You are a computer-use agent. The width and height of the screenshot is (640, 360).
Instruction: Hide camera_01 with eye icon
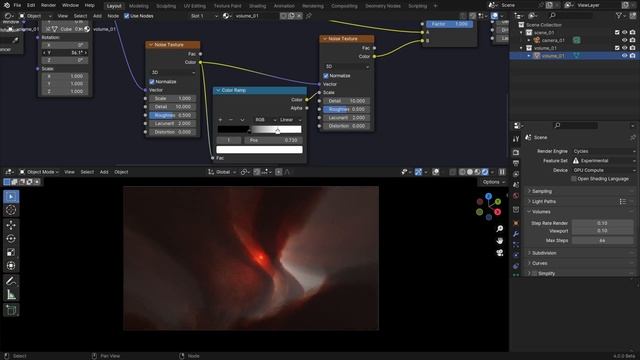[x=624, y=40]
